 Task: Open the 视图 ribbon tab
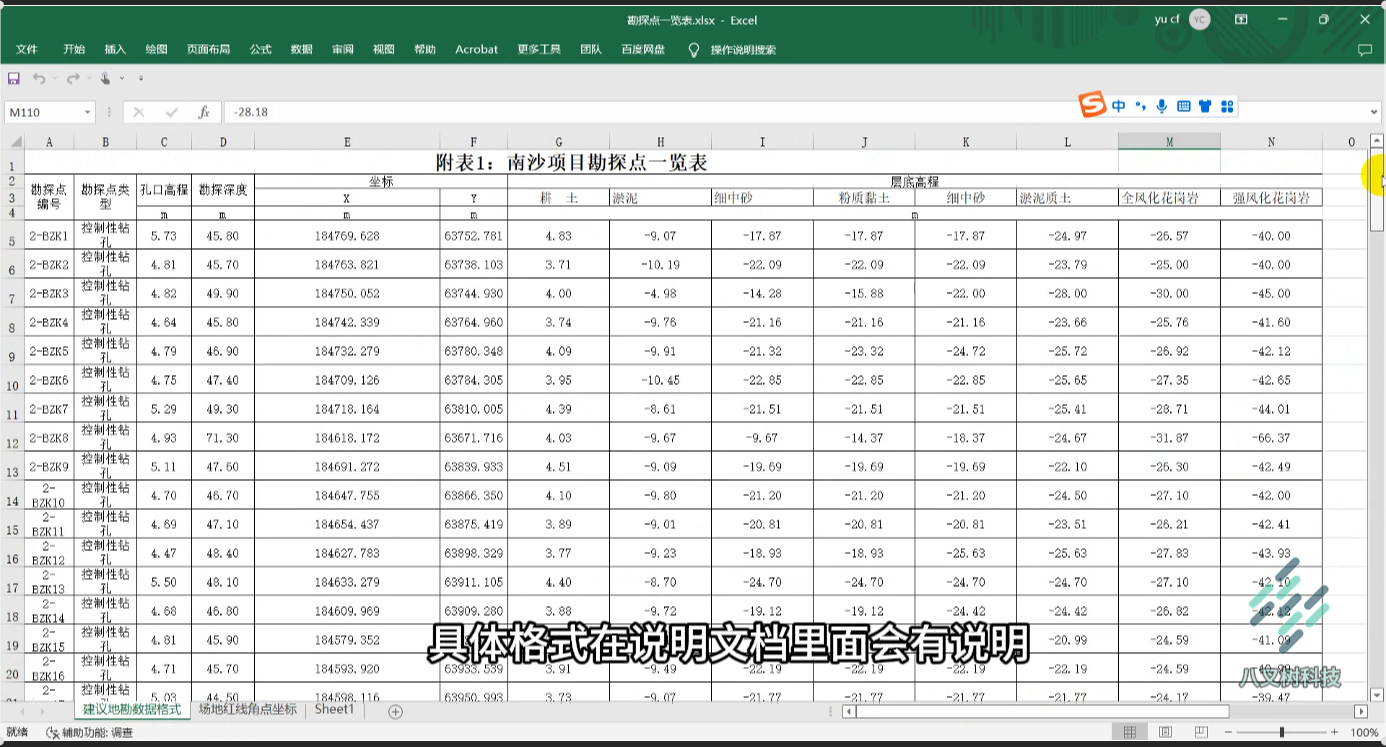tap(384, 49)
